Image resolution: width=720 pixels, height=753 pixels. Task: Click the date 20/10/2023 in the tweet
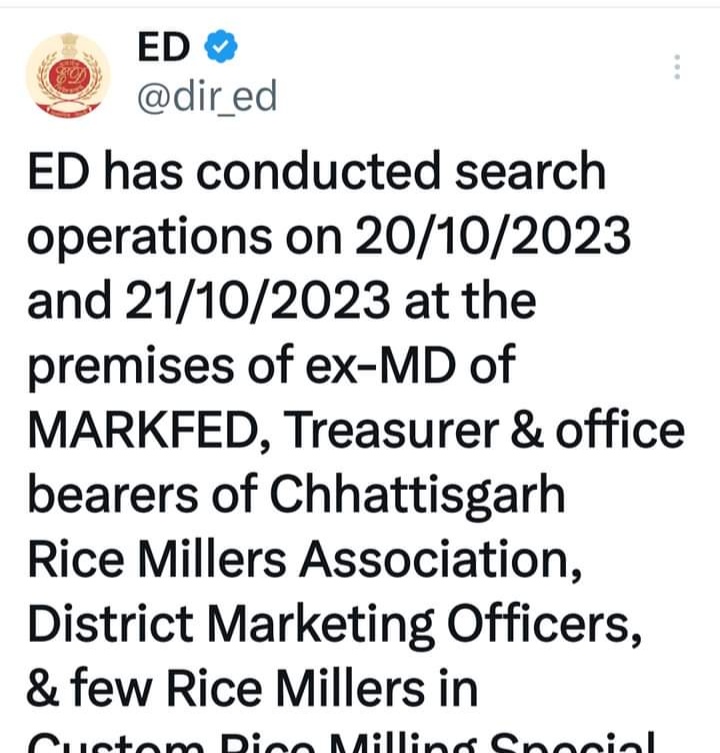pyautogui.click(x=492, y=235)
